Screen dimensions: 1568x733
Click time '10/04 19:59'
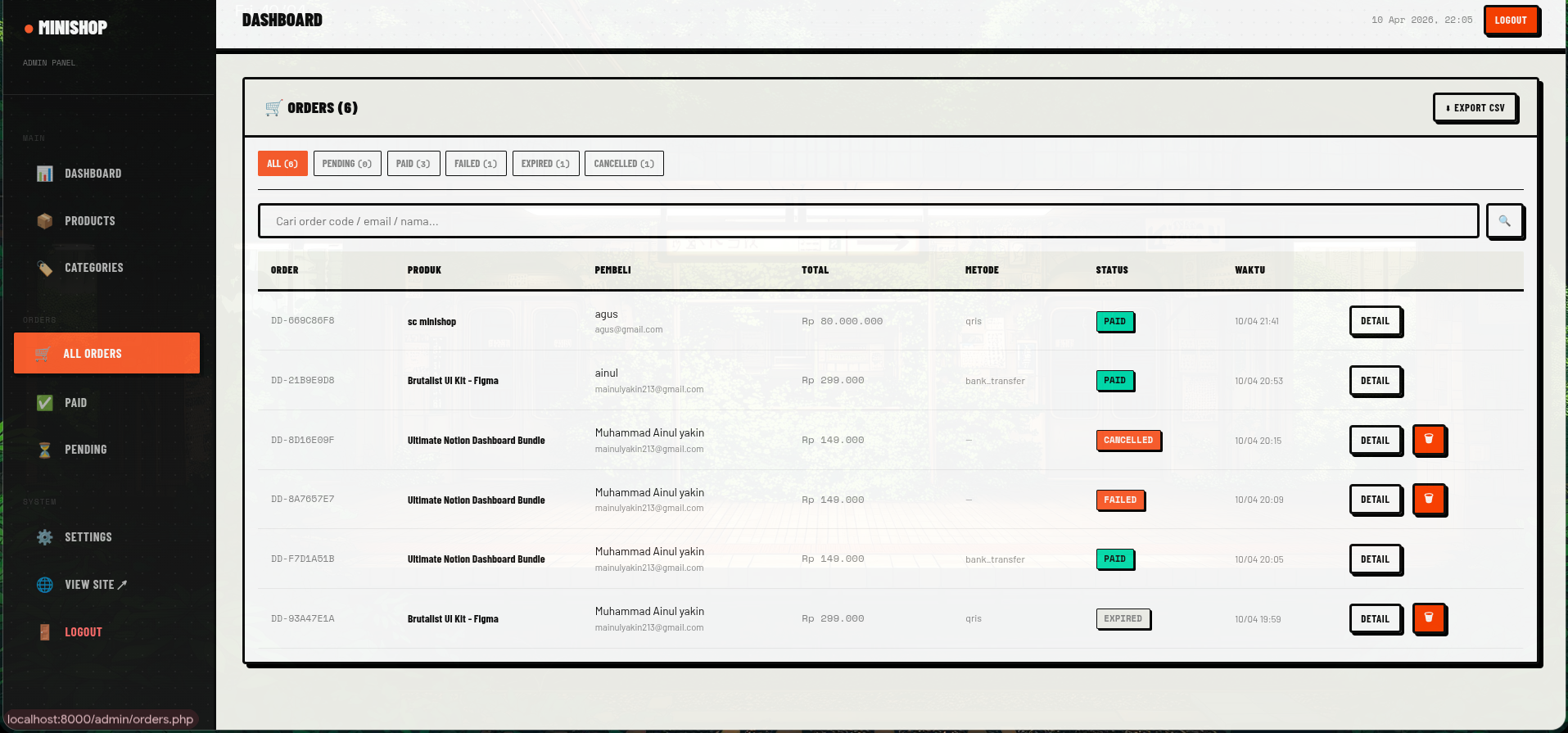[x=1258, y=619]
